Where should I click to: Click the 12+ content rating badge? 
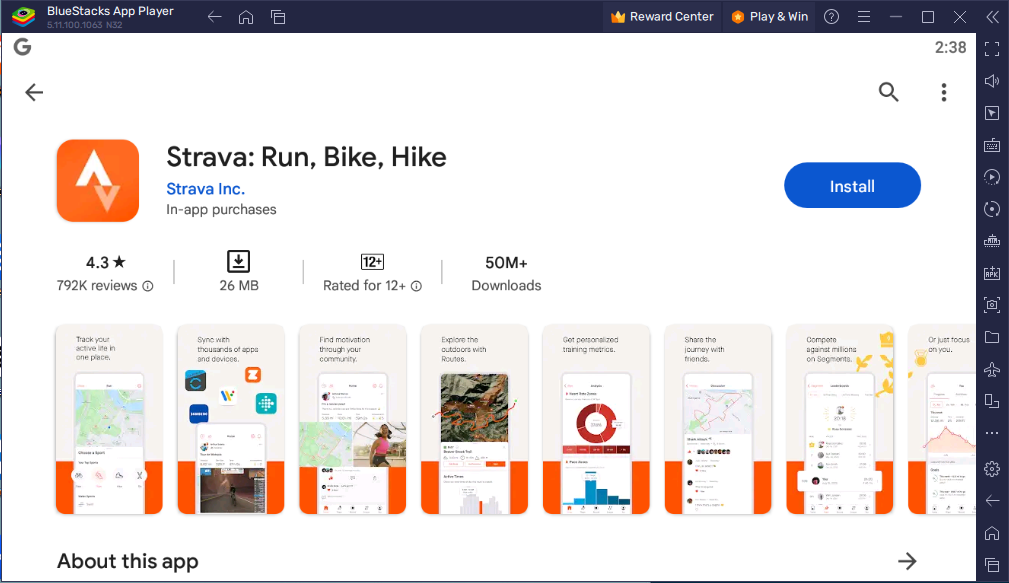pos(372,262)
